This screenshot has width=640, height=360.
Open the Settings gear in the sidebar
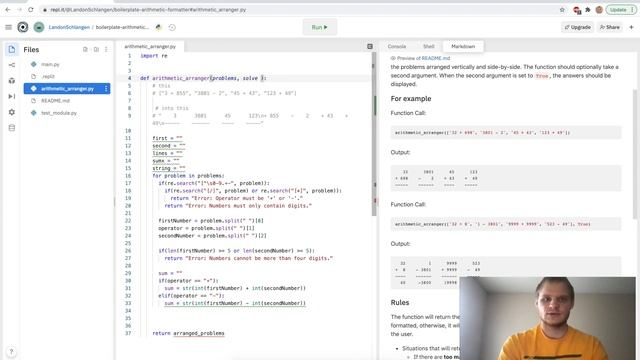[12, 112]
